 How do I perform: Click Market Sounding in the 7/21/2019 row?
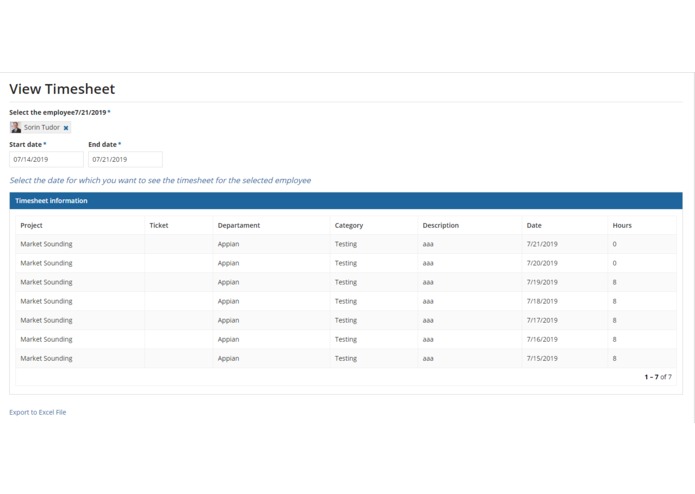[46, 244]
